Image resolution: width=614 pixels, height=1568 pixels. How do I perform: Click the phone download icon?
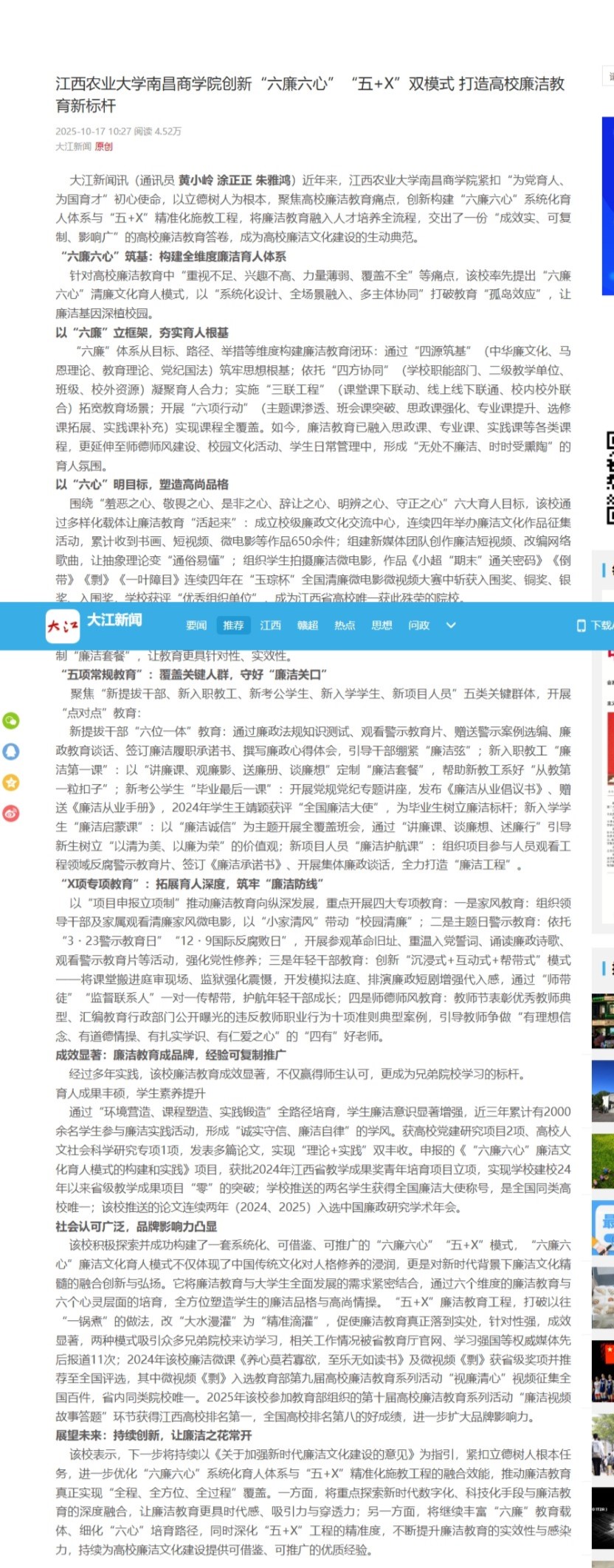pos(581,625)
